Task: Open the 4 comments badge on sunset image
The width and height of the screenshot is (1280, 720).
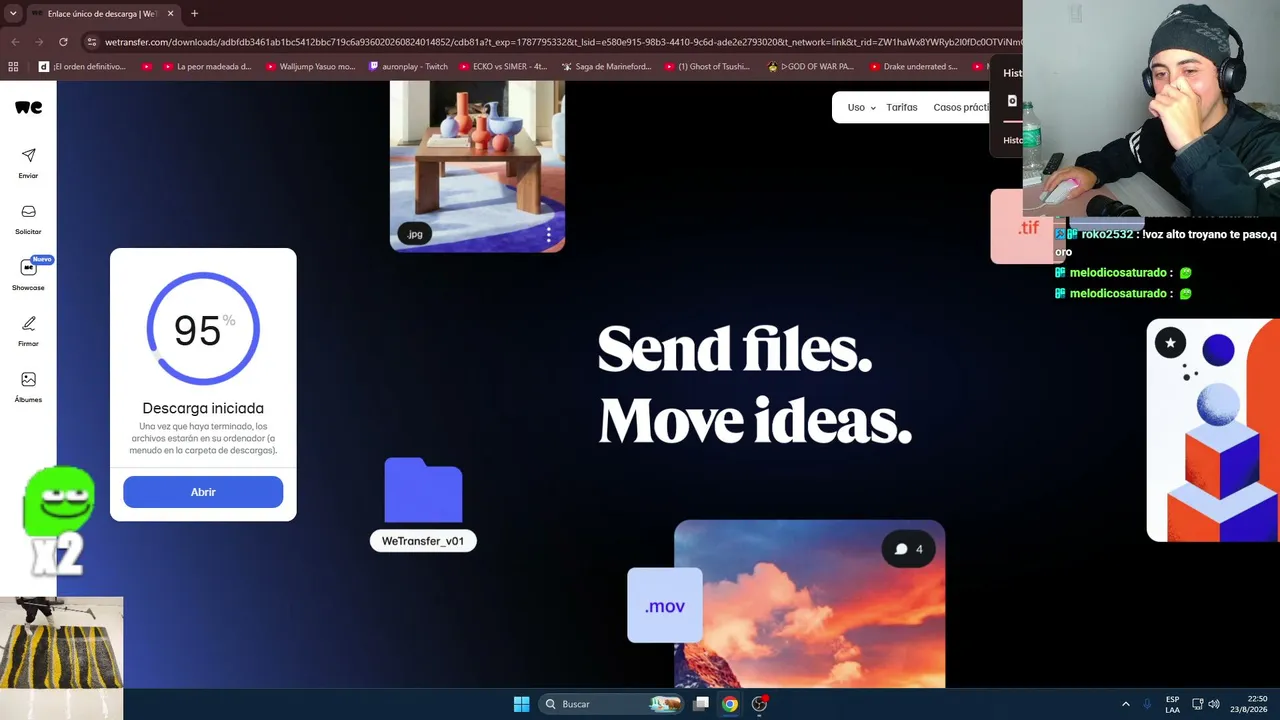Action: [909, 549]
